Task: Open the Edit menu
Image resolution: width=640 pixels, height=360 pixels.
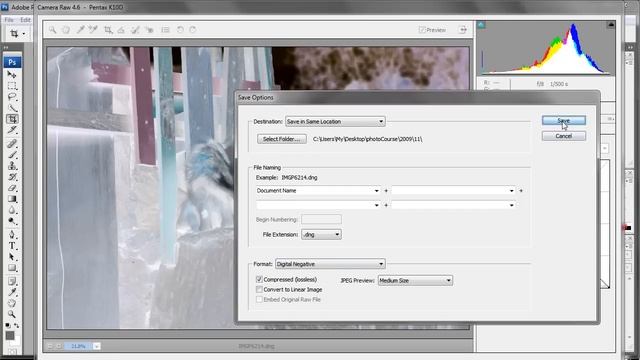Action: point(25,20)
